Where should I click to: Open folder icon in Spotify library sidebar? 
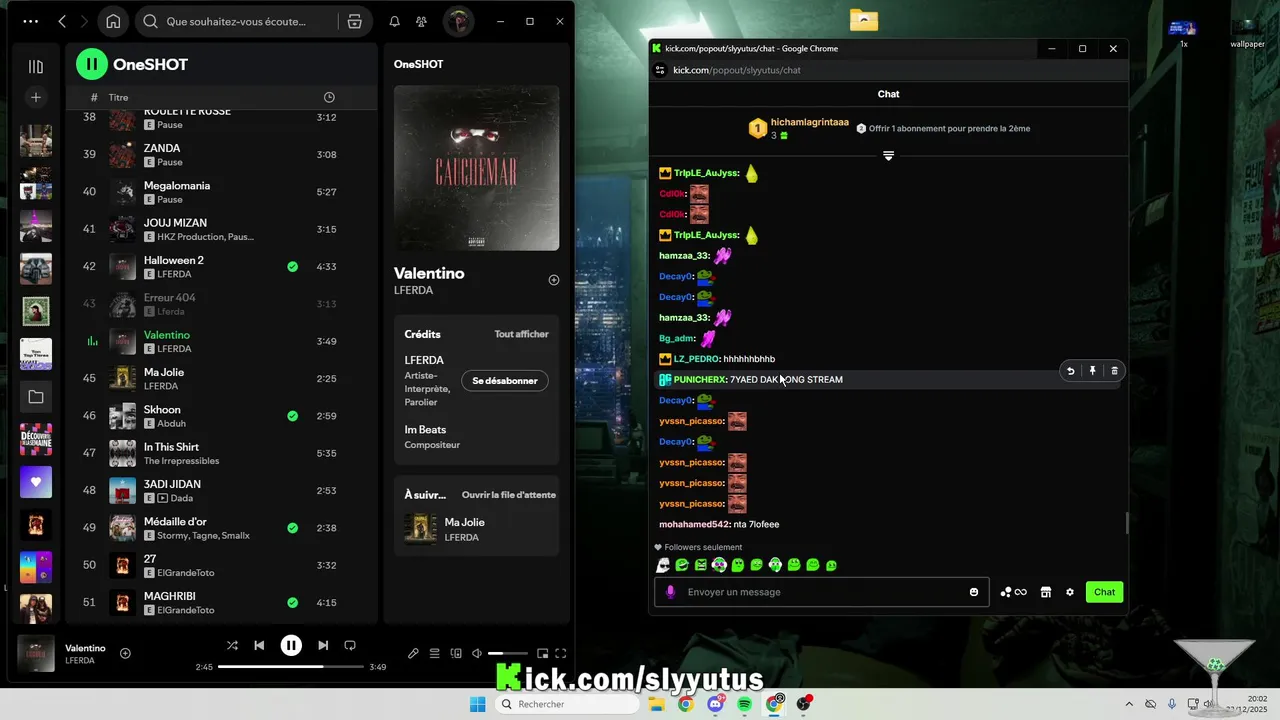(x=36, y=397)
